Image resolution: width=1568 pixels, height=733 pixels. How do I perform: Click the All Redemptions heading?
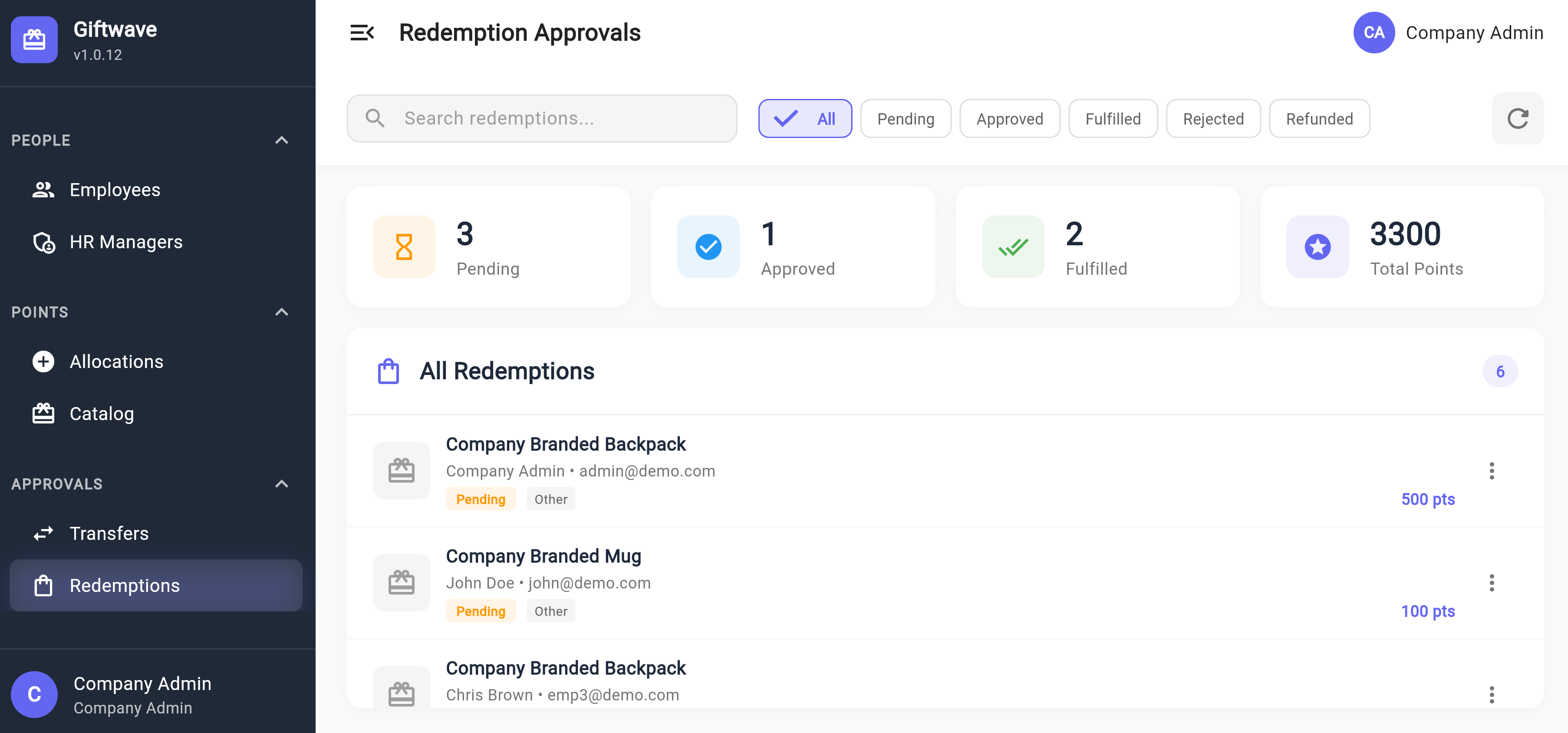[x=507, y=371]
